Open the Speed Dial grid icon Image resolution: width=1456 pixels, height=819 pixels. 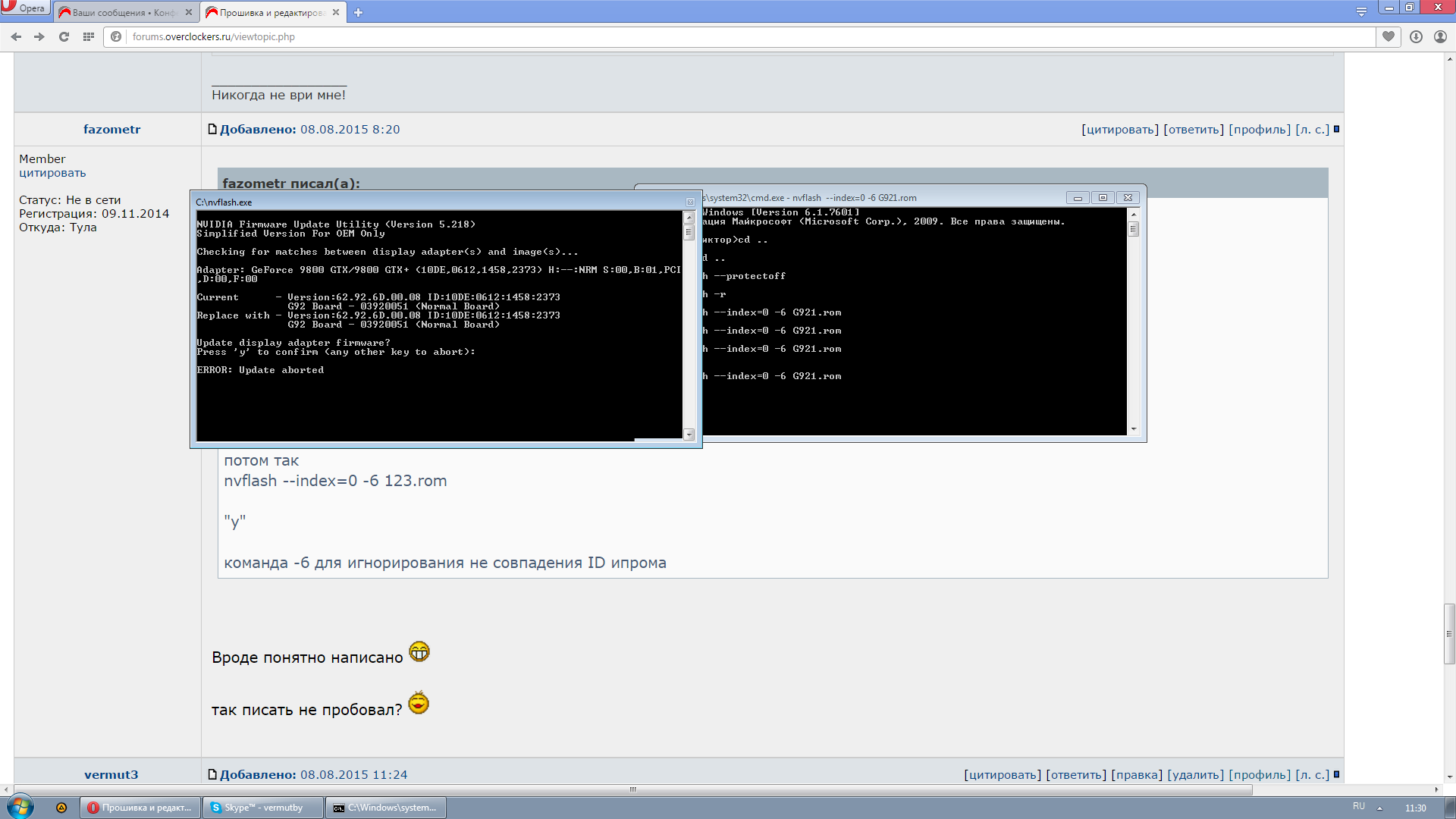[89, 36]
